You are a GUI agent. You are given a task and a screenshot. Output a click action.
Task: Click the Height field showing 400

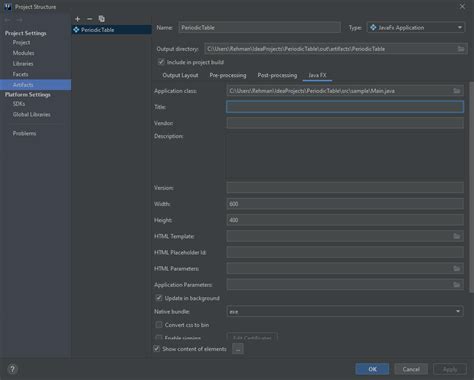[x=345, y=220]
